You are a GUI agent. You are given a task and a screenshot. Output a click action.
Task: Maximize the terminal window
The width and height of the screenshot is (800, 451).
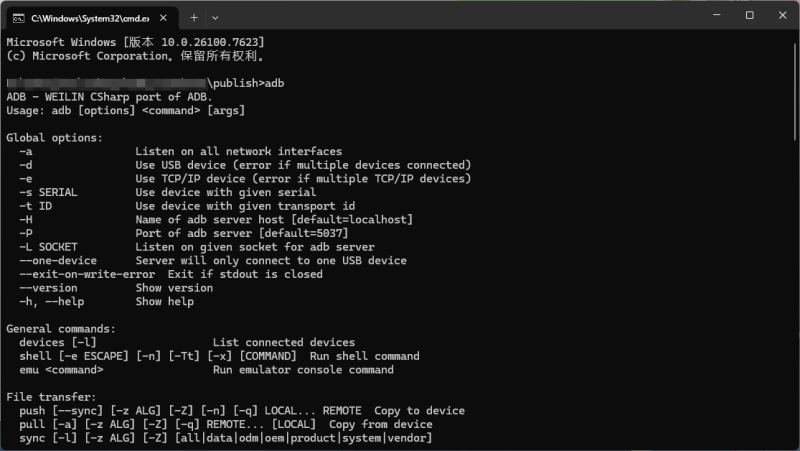click(749, 16)
